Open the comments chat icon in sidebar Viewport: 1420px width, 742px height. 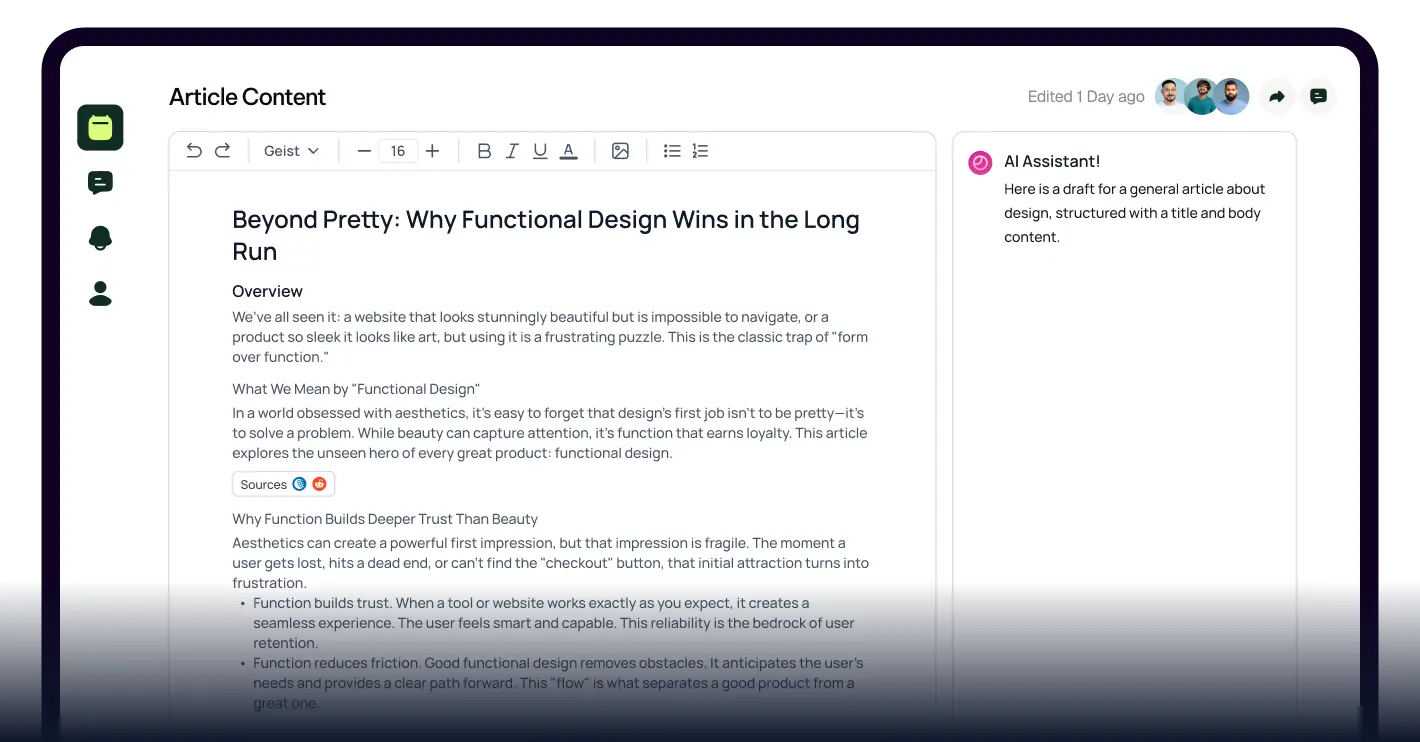[x=99, y=182]
